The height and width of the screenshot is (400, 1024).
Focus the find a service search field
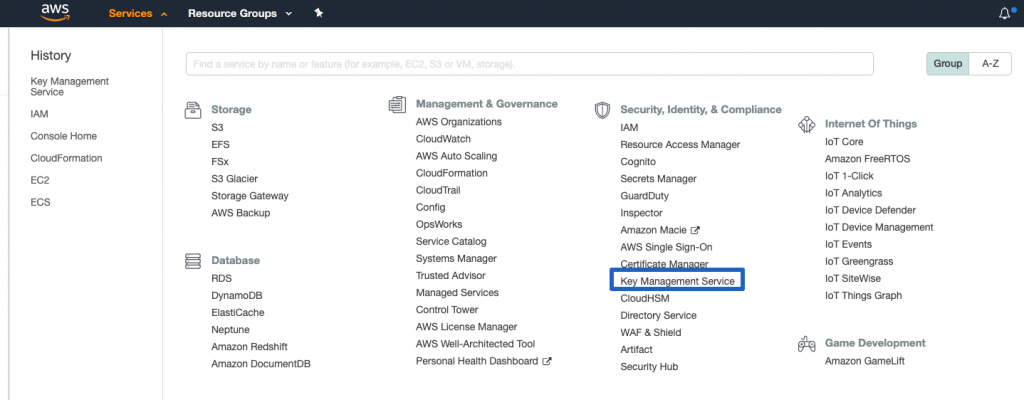[529, 64]
